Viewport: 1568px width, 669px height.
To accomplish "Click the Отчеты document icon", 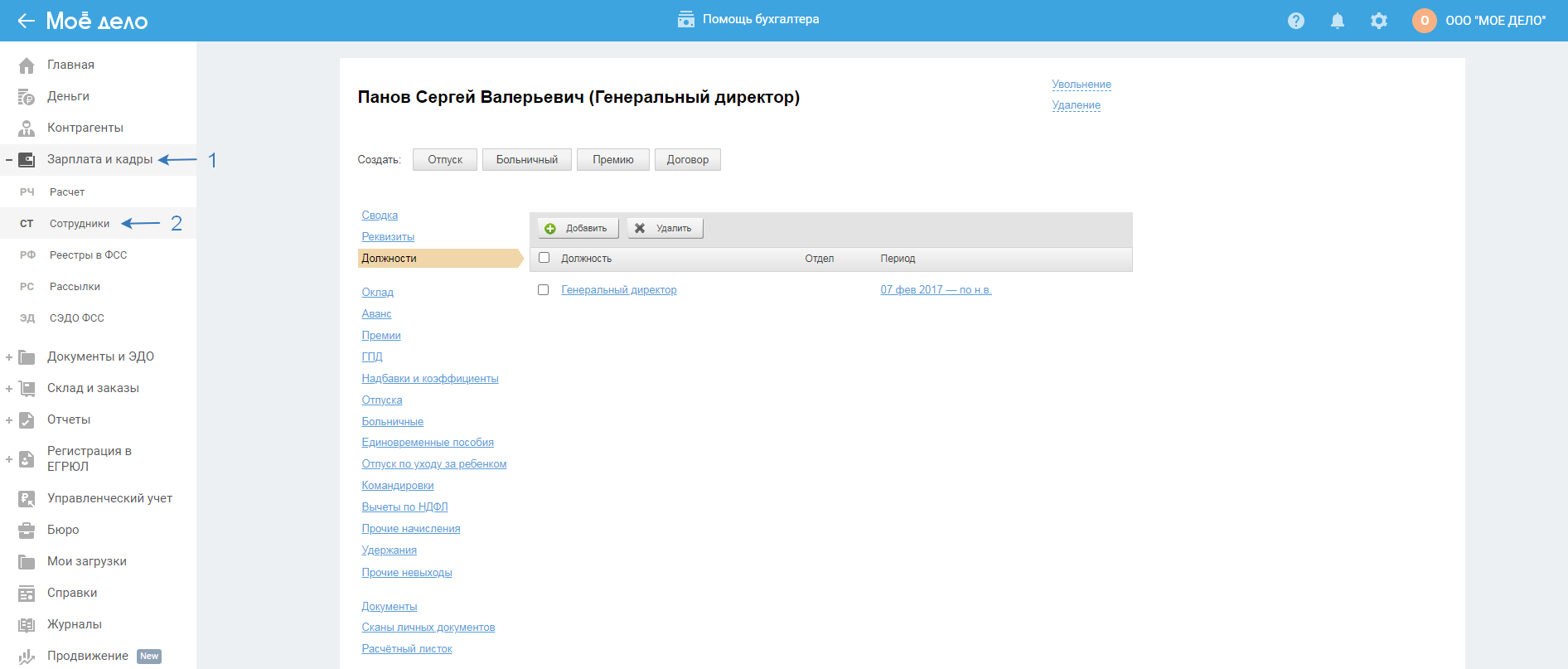I will coord(27,420).
